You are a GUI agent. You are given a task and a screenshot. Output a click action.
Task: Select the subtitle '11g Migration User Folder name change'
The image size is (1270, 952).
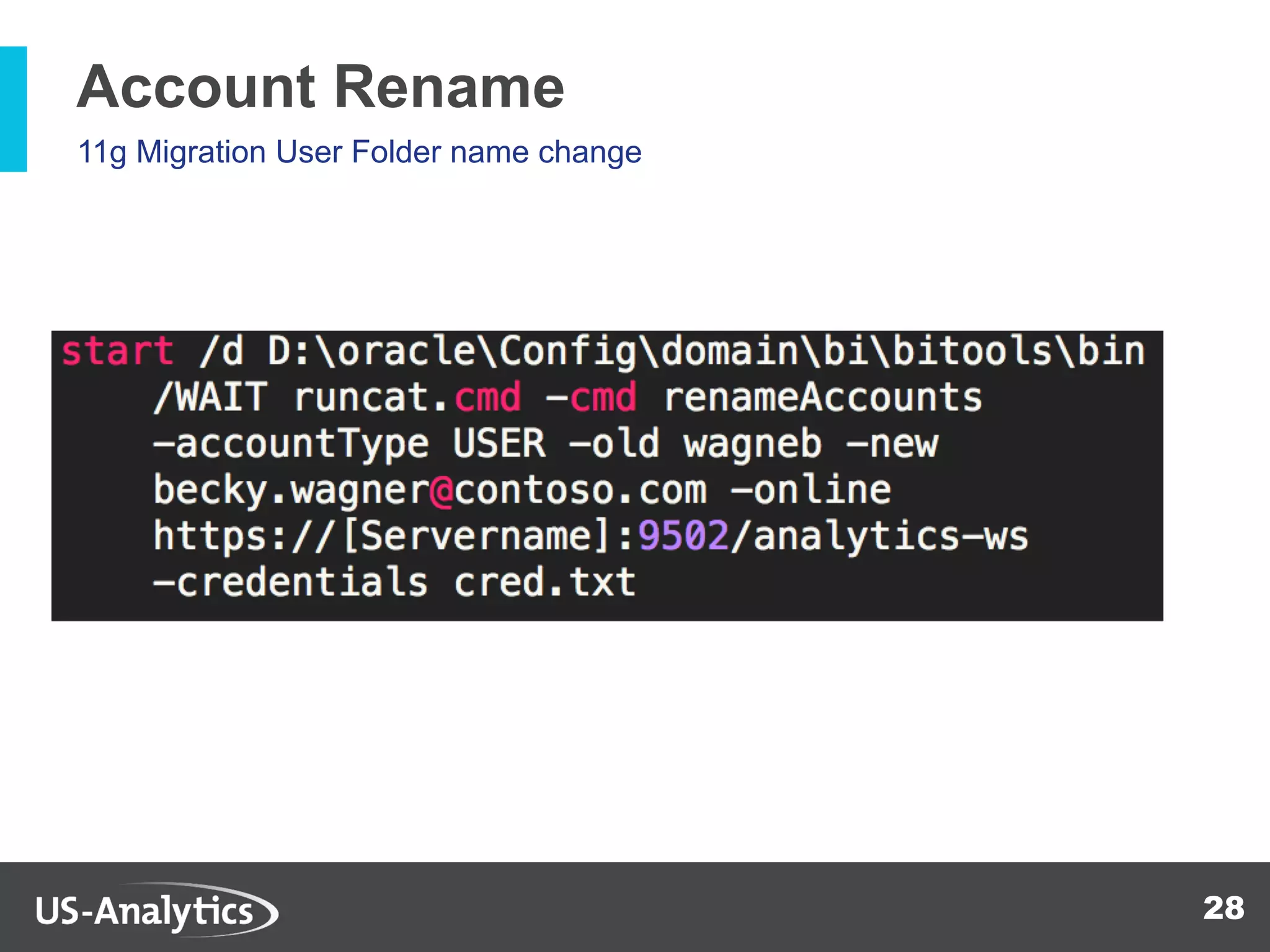(x=360, y=152)
